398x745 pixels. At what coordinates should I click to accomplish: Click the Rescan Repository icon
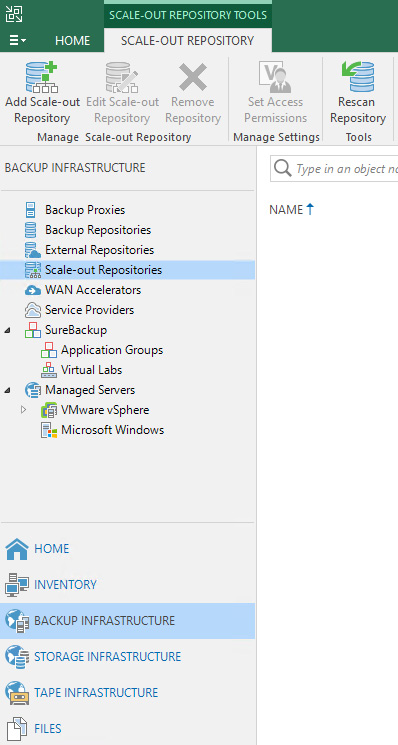358,76
